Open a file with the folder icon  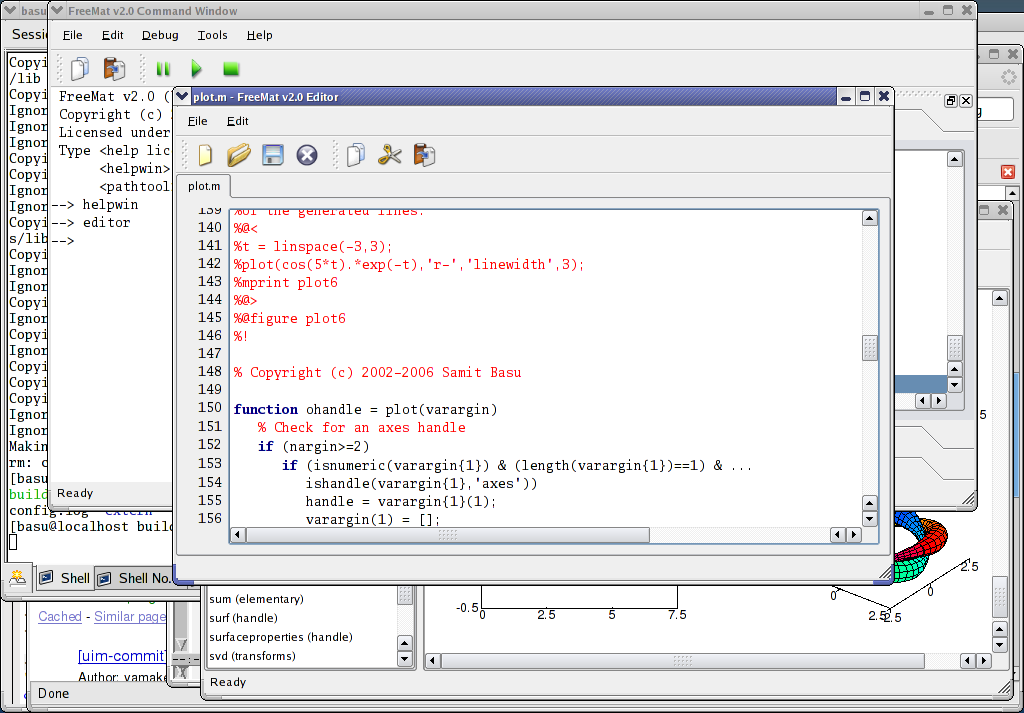click(239, 155)
